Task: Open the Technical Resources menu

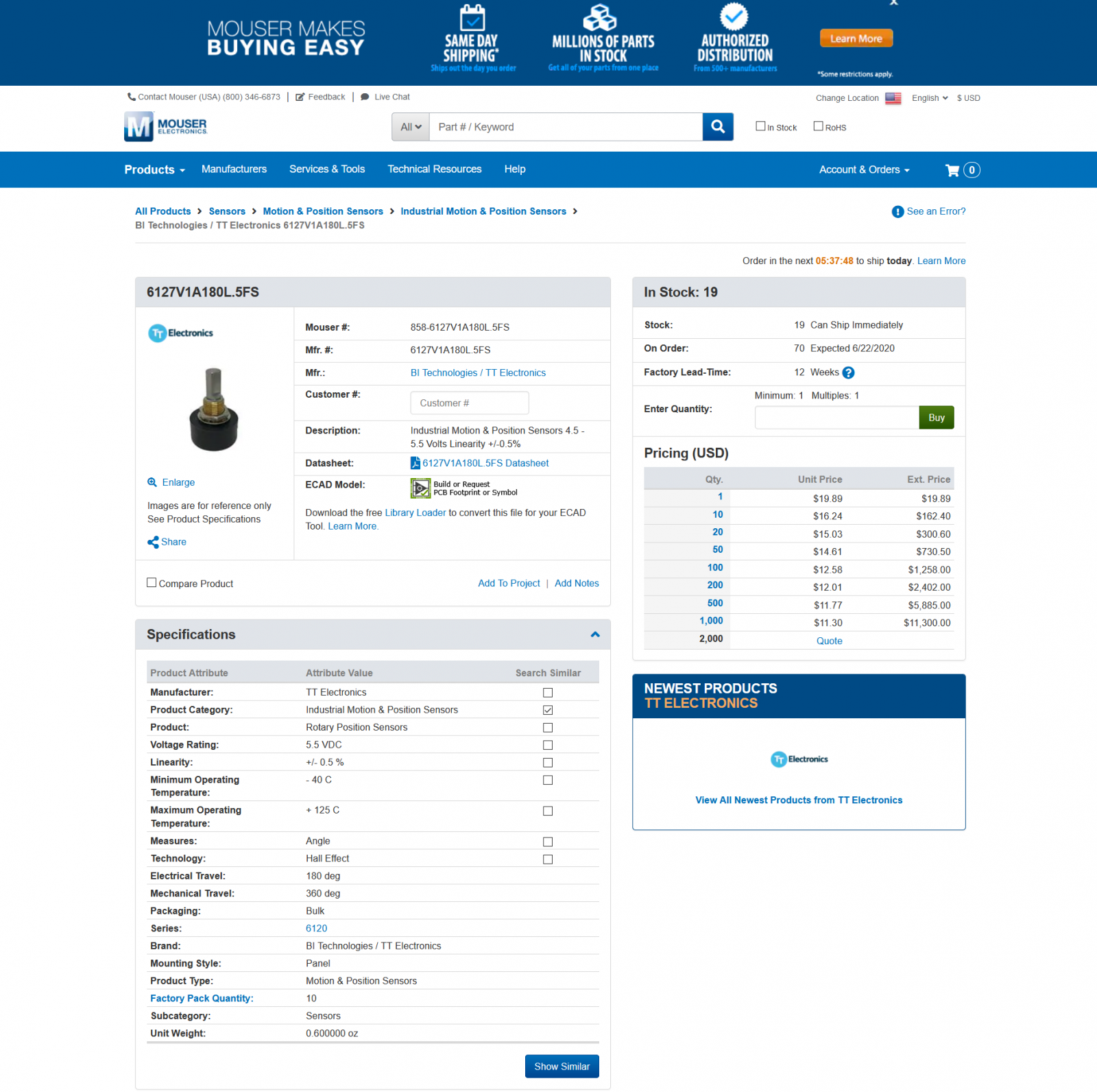Action: pos(435,169)
